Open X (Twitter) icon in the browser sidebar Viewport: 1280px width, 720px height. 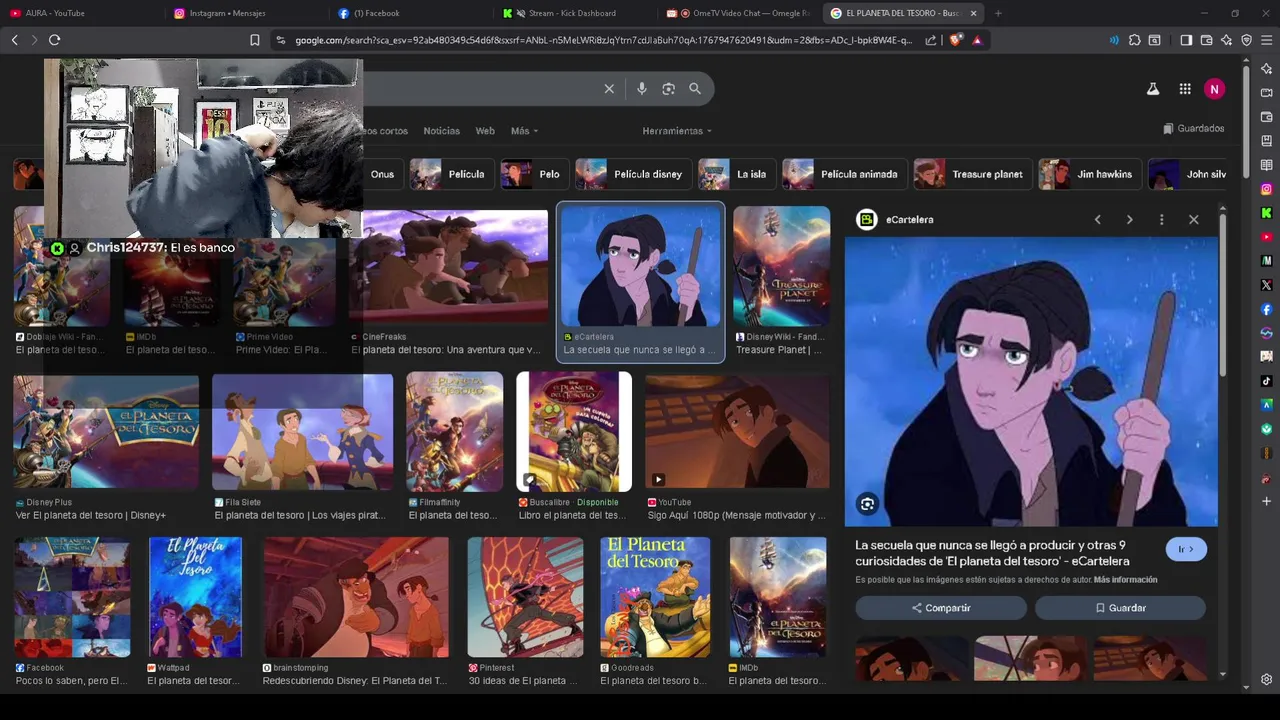[1266, 285]
